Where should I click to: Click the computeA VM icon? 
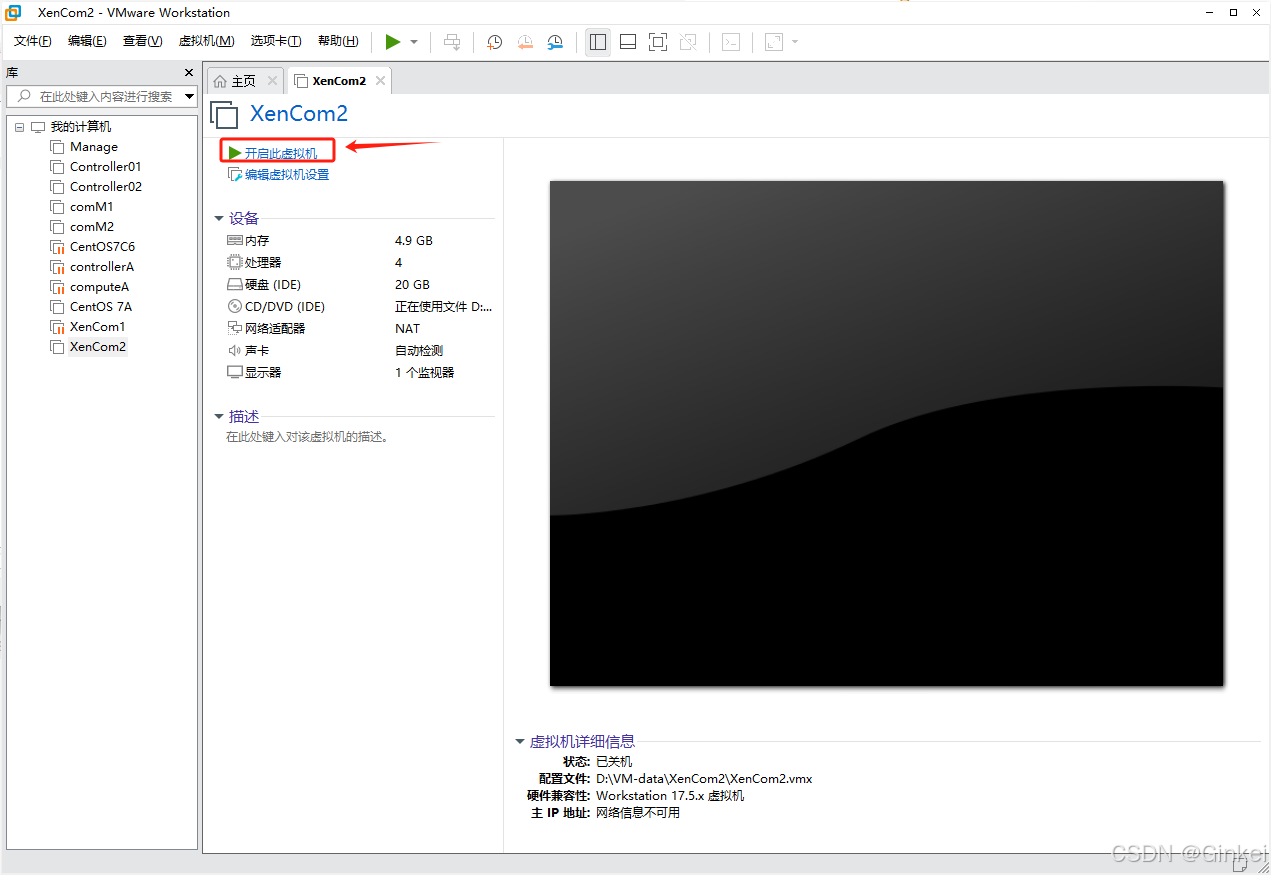[x=57, y=287]
